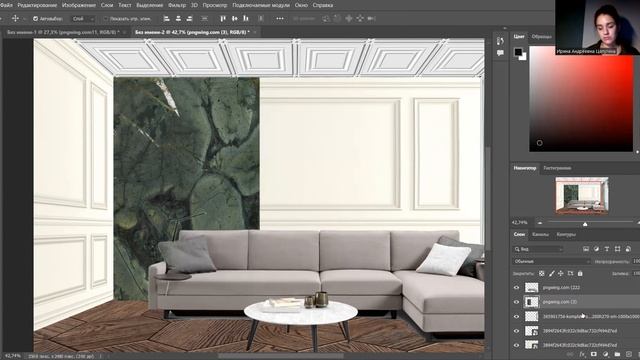The width and height of the screenshot is (640, 360).
Task: Filter layers by pixel type icon
Action: [x=586, y=249]
